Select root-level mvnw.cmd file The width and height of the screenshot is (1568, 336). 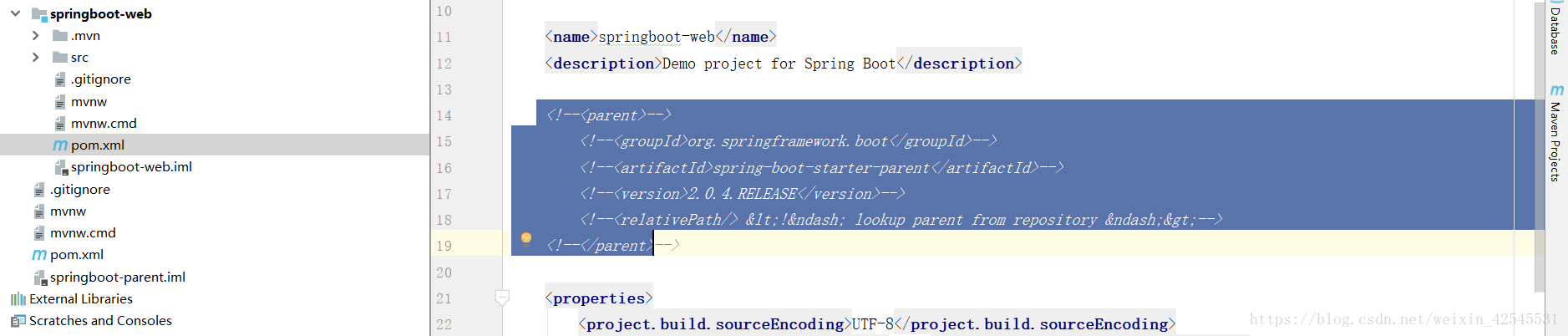pos(83,232)
